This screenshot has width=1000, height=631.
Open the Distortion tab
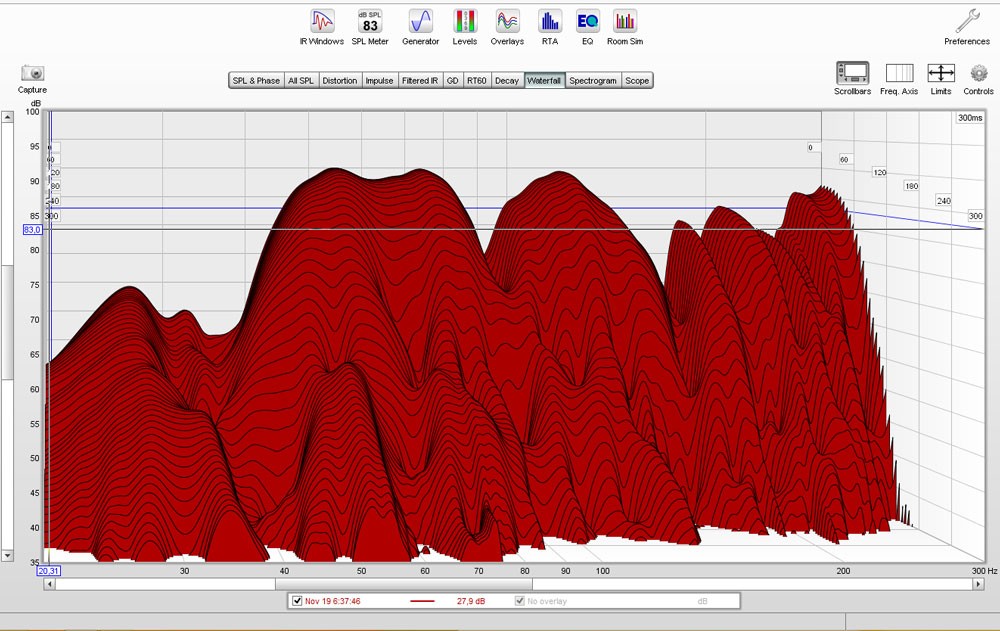[x=340, y=80]
